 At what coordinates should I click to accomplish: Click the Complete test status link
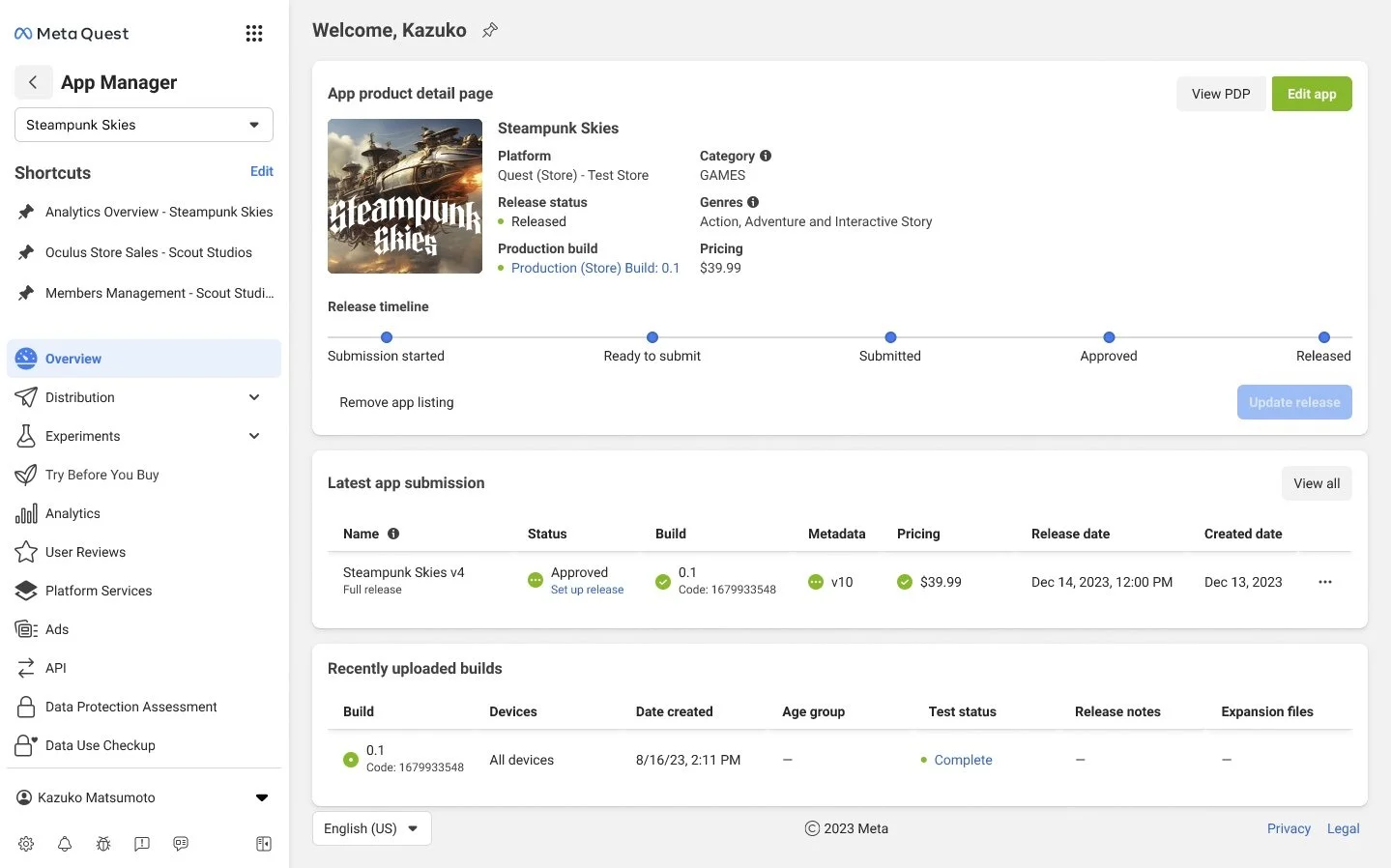pos(963,760)
